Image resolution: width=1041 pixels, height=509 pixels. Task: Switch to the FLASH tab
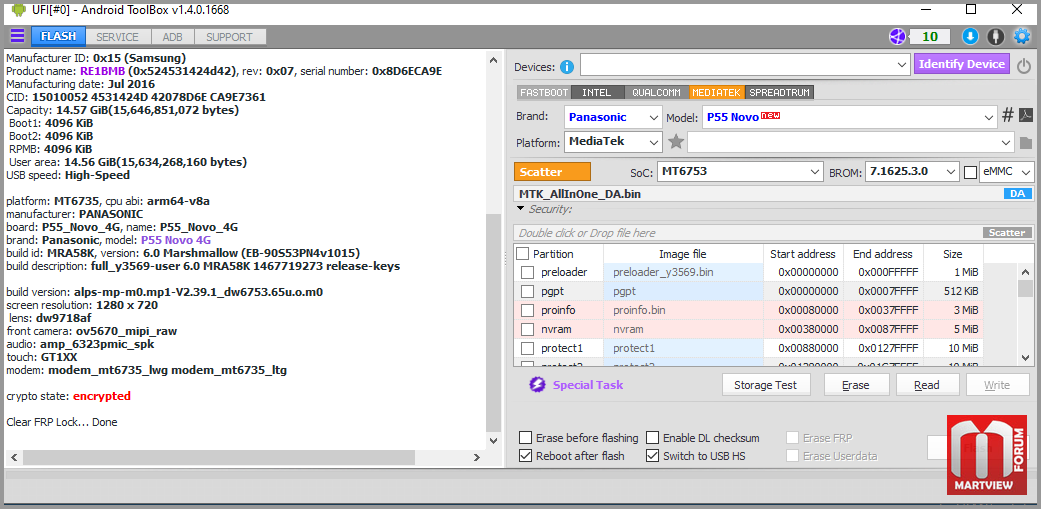(58, 36)
